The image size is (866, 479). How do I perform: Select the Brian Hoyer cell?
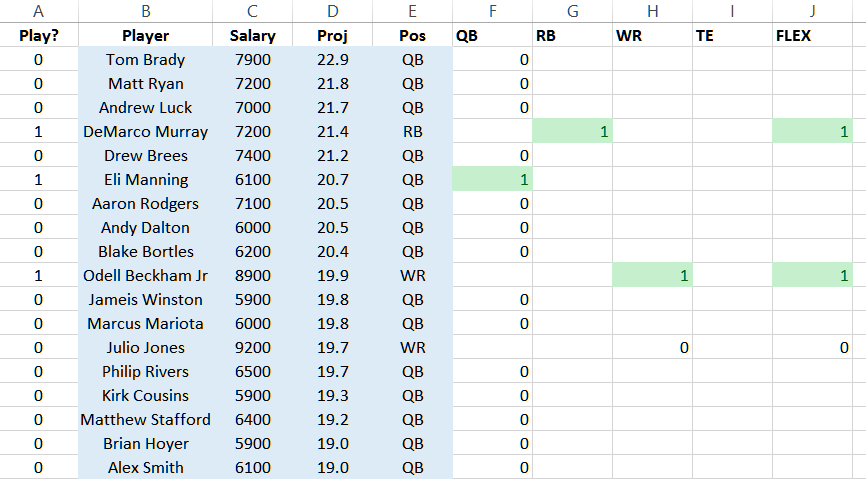click(145, 444)
